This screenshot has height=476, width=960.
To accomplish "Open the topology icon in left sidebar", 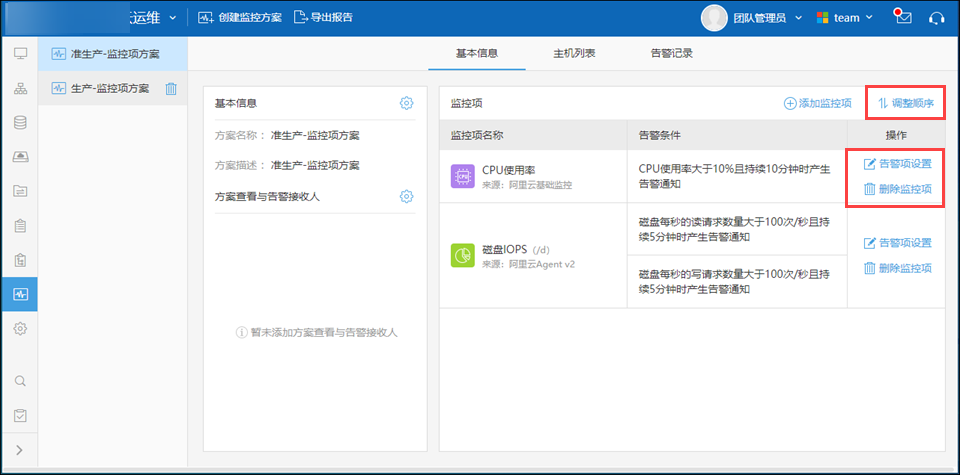I will 20,88.
